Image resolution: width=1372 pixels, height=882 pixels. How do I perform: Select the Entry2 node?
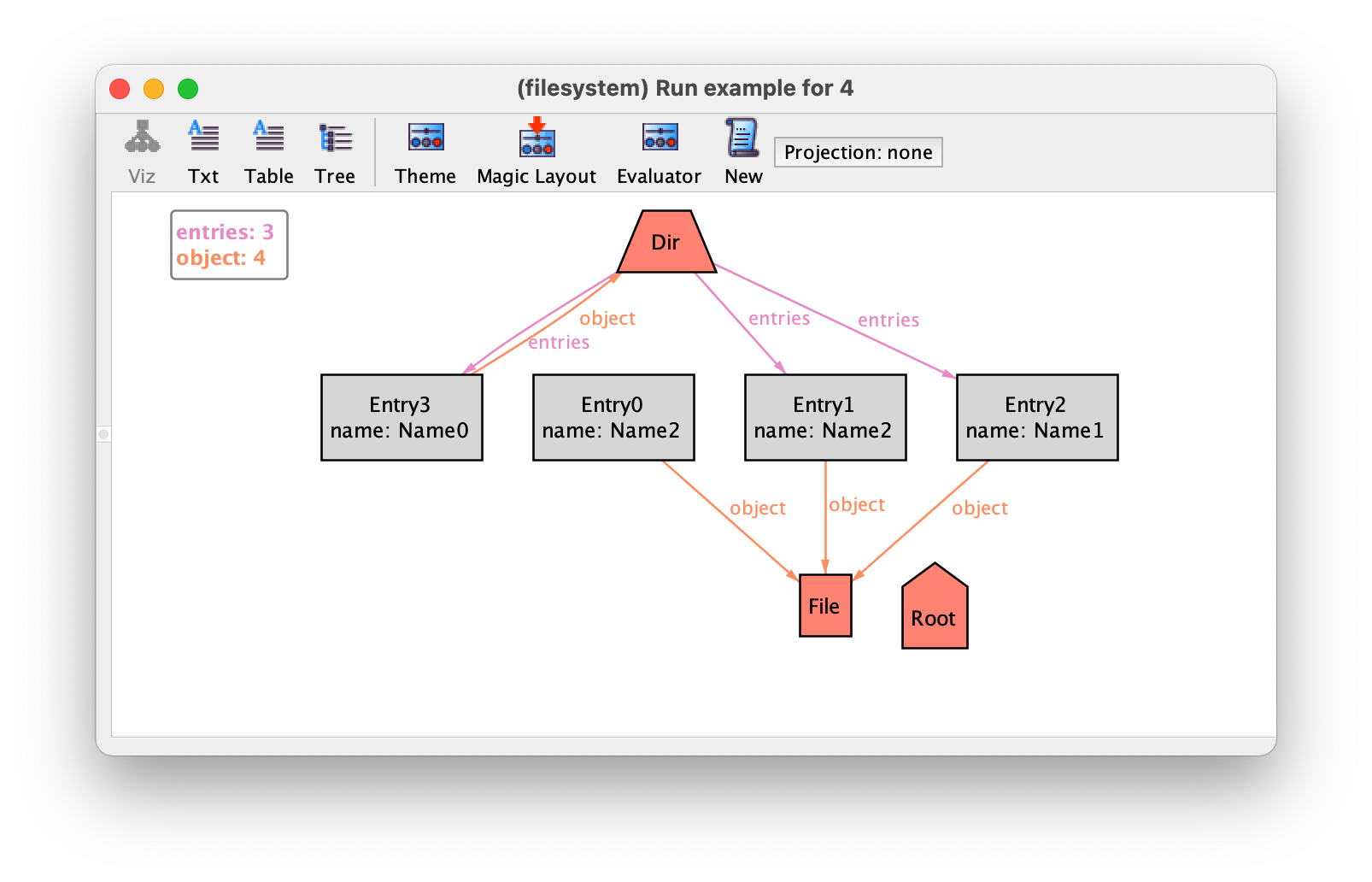(x=1037, y=417)
